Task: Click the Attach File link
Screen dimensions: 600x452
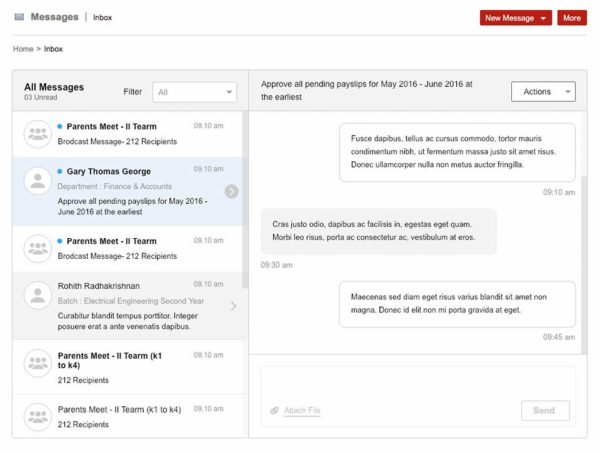Action: 302,411
